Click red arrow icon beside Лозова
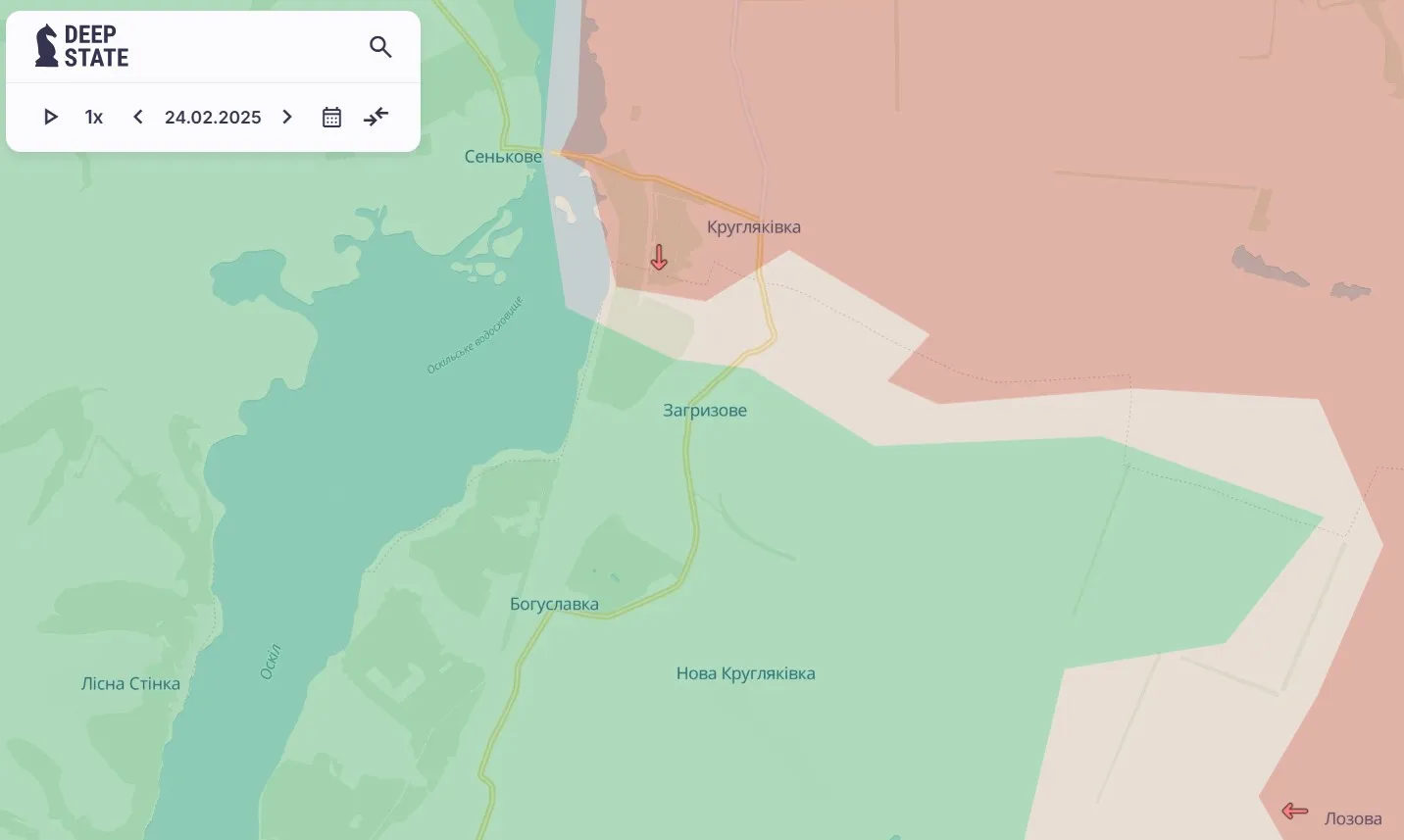Viewport: 1404px width, 840px height. click(x=1295, y=811)
